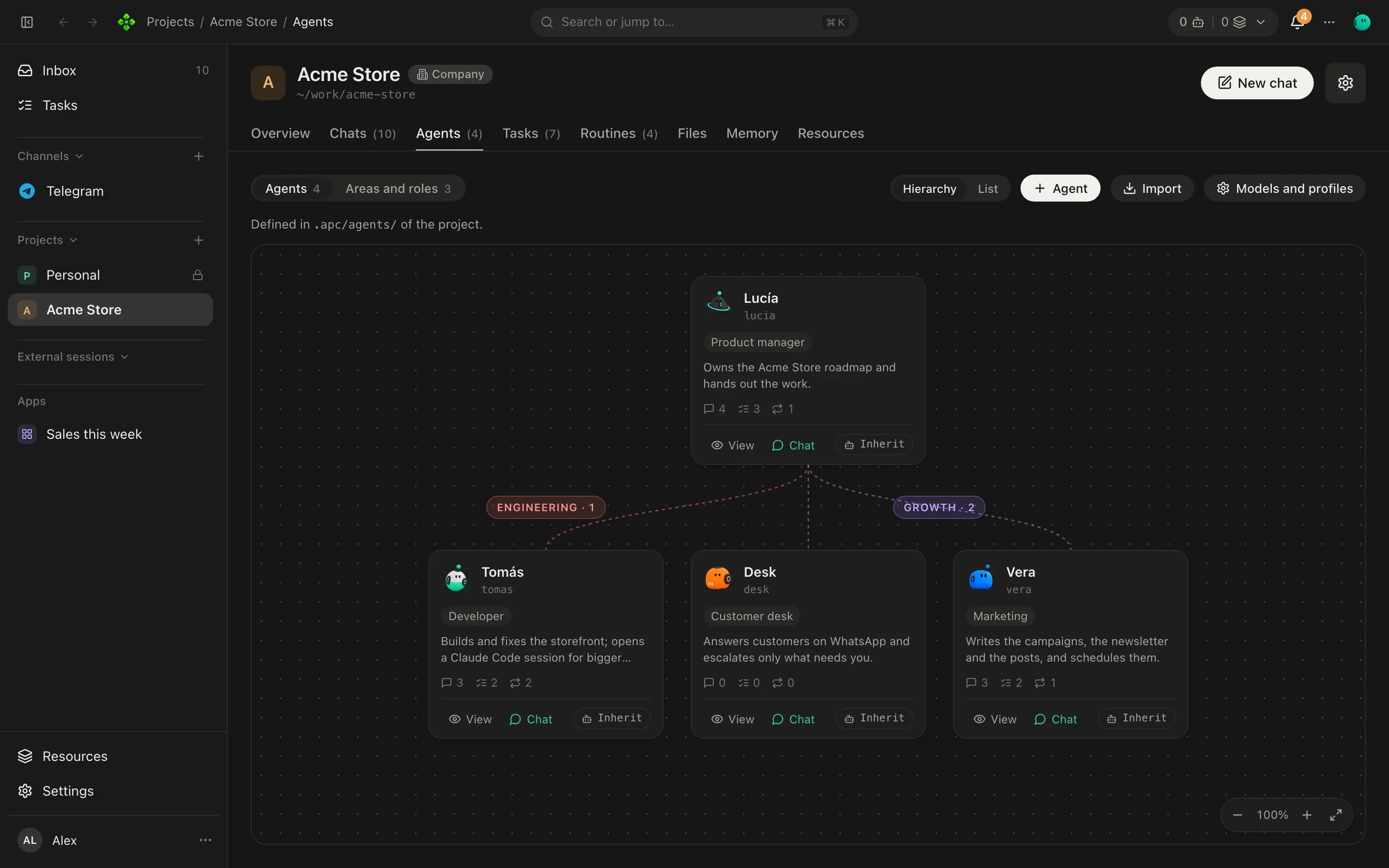The width and height of the screenshot is (1389, 868).
Task: Open the top bar more options dots
Action: click(1329, 22)
